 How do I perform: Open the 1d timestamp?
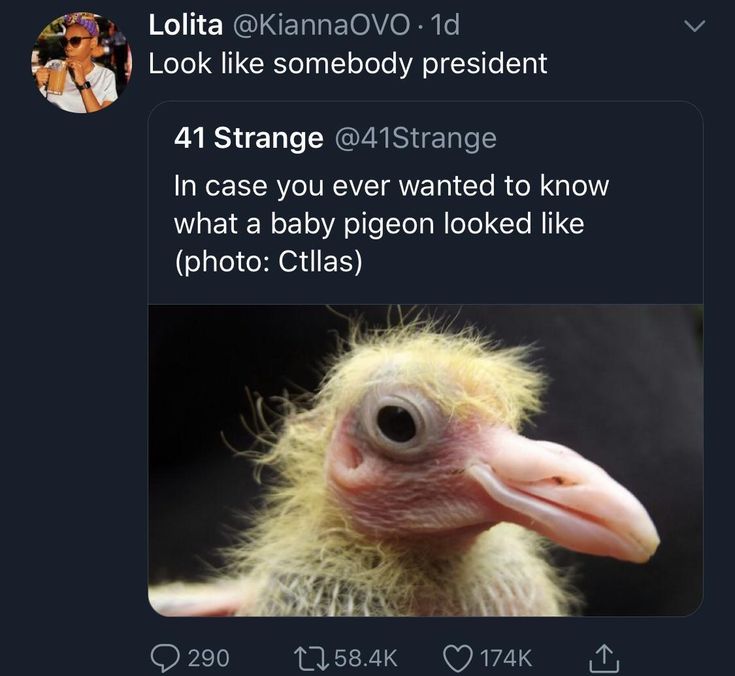click(445, 25)
